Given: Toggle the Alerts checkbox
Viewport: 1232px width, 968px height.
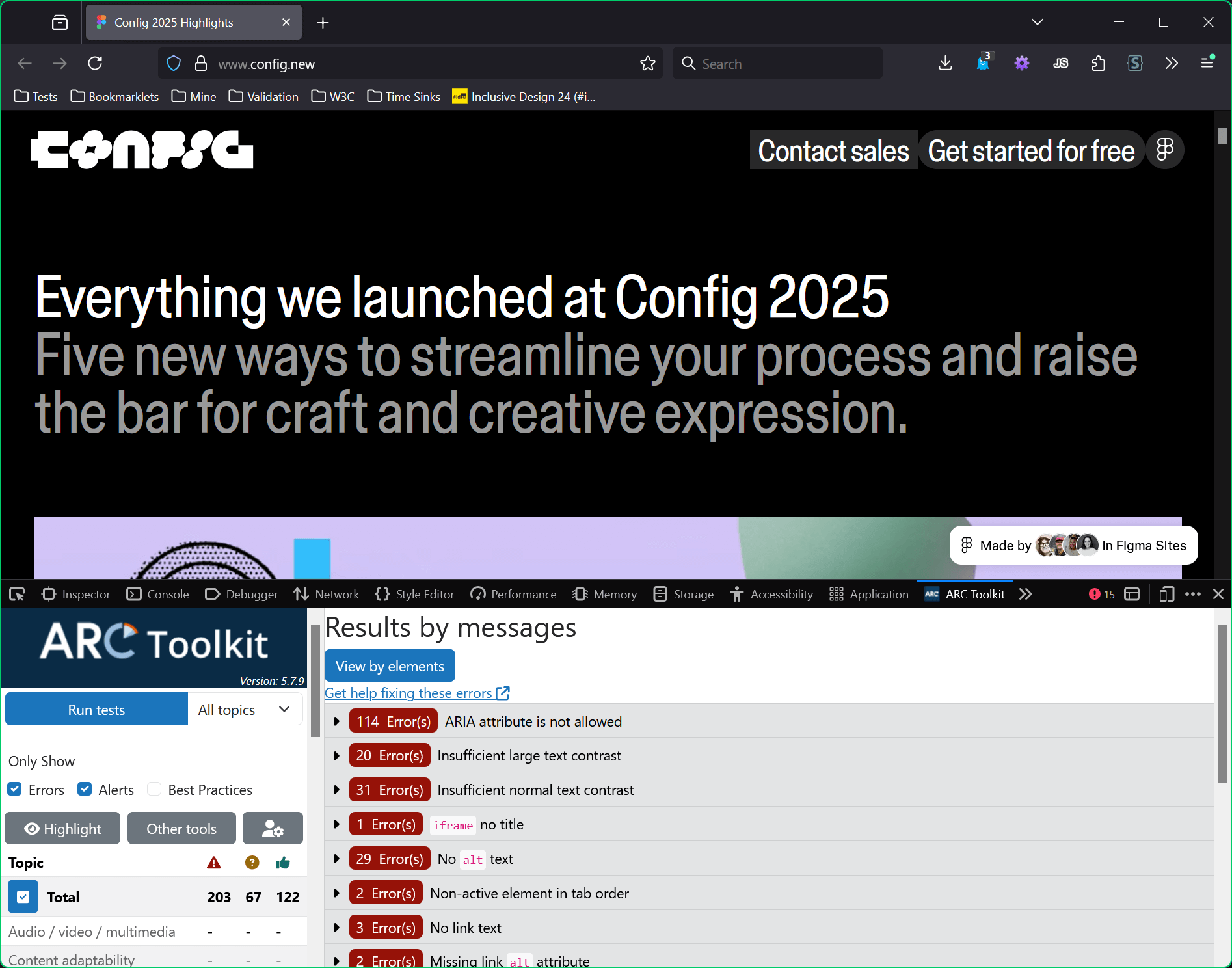Looking at the screenshot, I should tap(85, 789).
